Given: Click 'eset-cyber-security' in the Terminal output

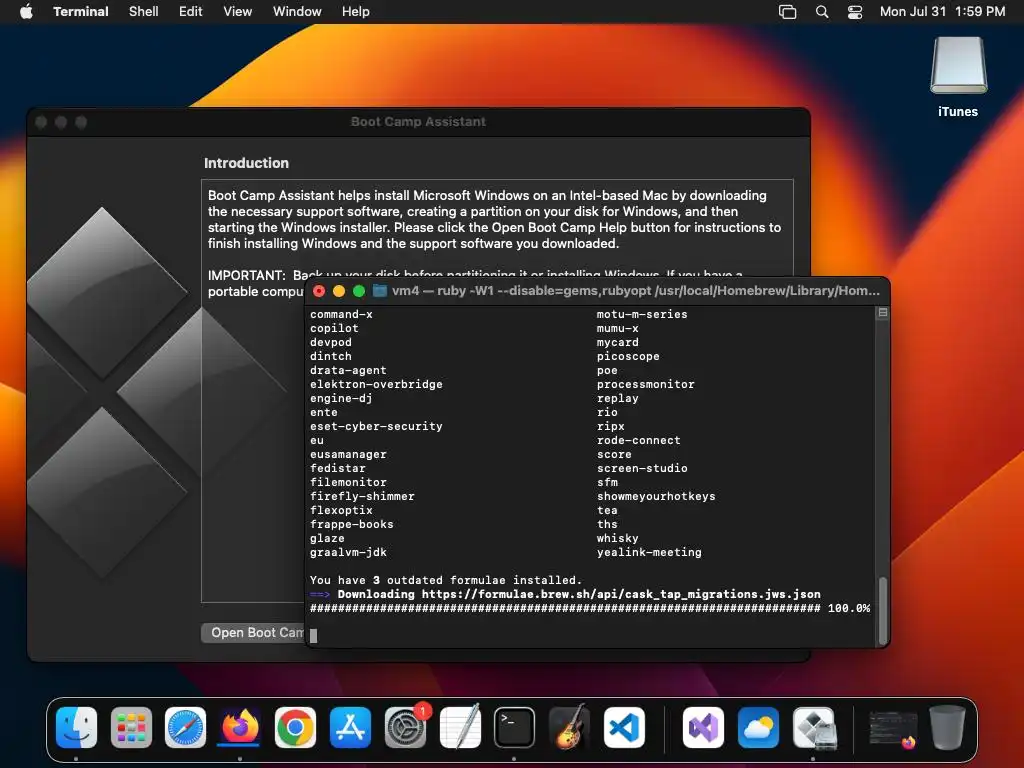Looking at the screenshot, I should (376, 426).
